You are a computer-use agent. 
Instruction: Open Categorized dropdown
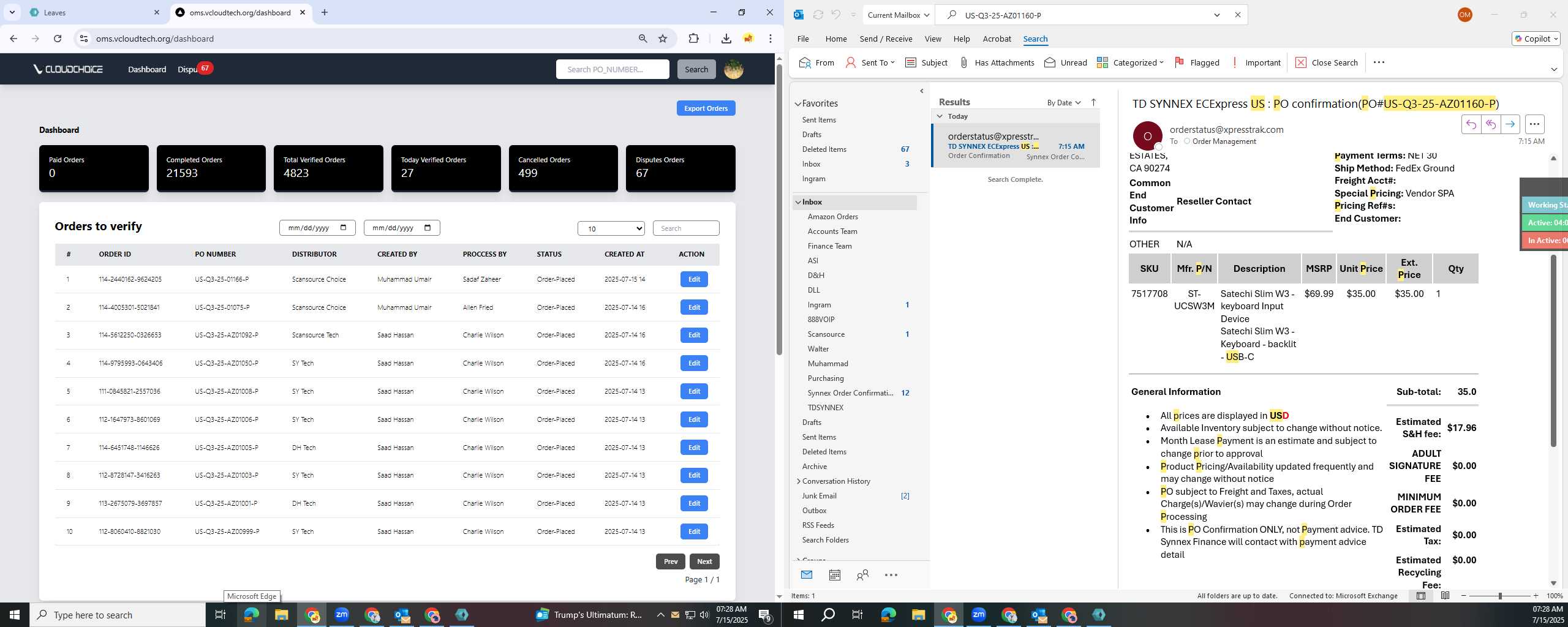[x=1130, y=62]
